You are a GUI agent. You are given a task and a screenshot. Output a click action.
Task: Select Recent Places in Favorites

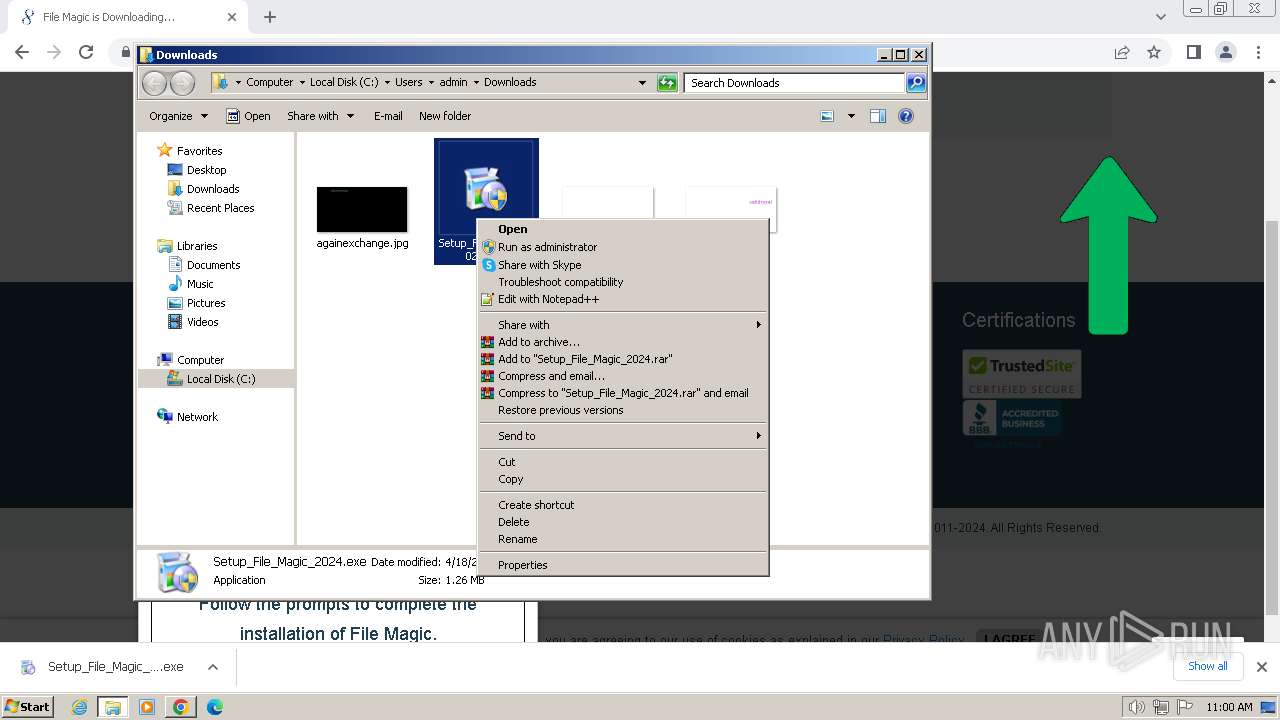220,208
